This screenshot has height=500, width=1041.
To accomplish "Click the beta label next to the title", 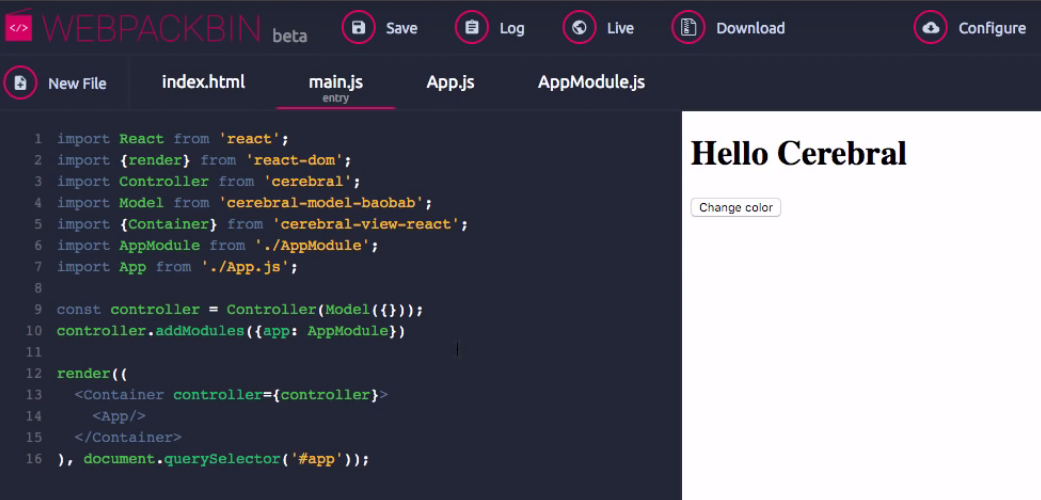I will tap(289, 35).
